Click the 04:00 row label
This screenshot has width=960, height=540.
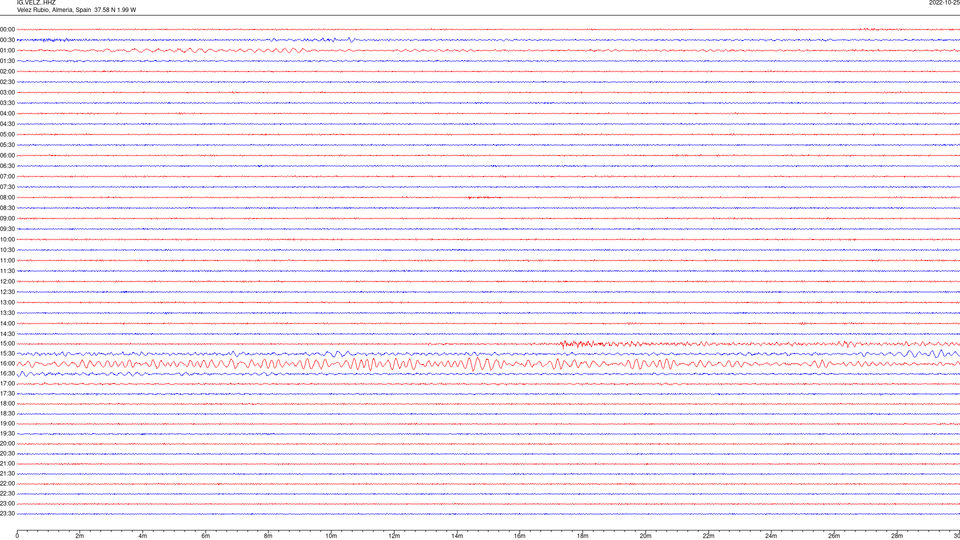(x=7, y=113)
